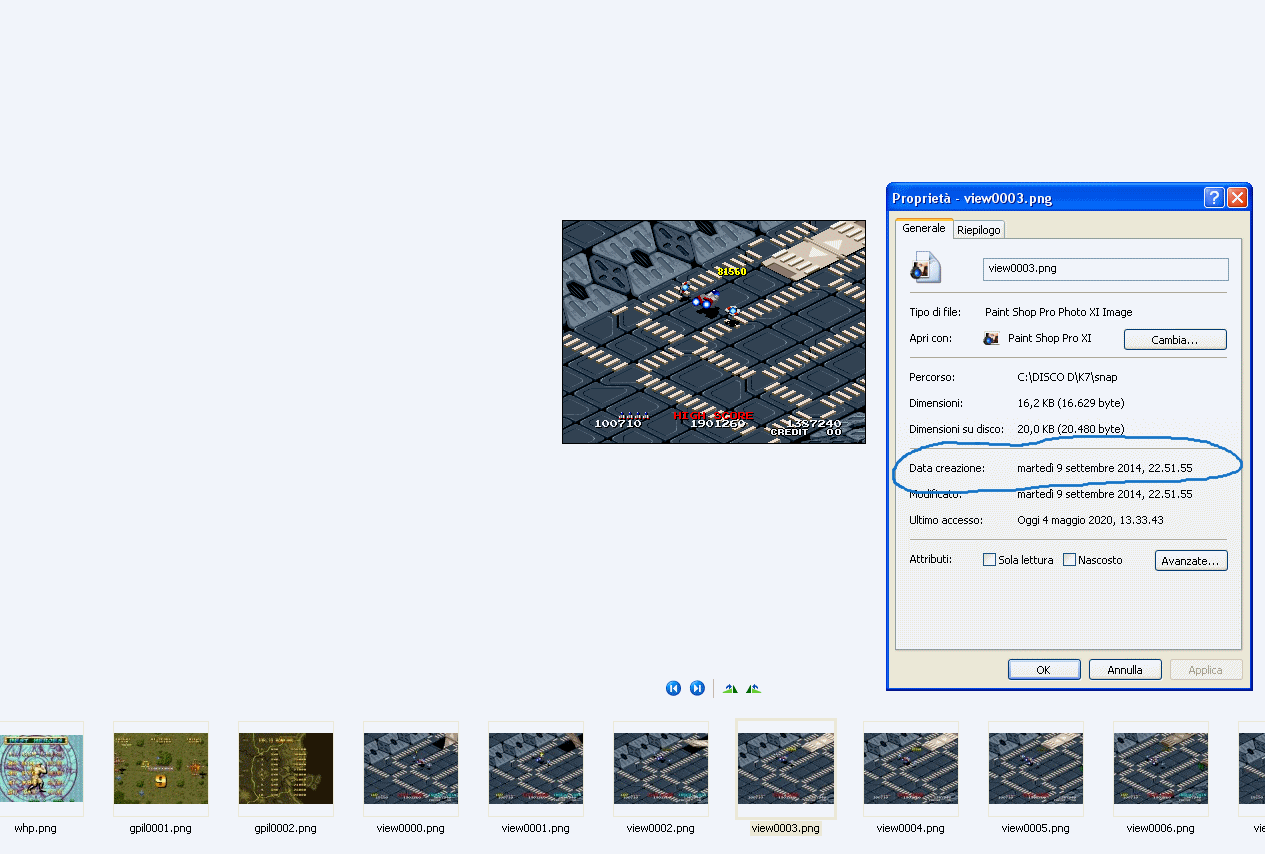This screenshot has height=854, width=1265.
Task: Click the view0000.png file name label
Action: tap(411, 828)
